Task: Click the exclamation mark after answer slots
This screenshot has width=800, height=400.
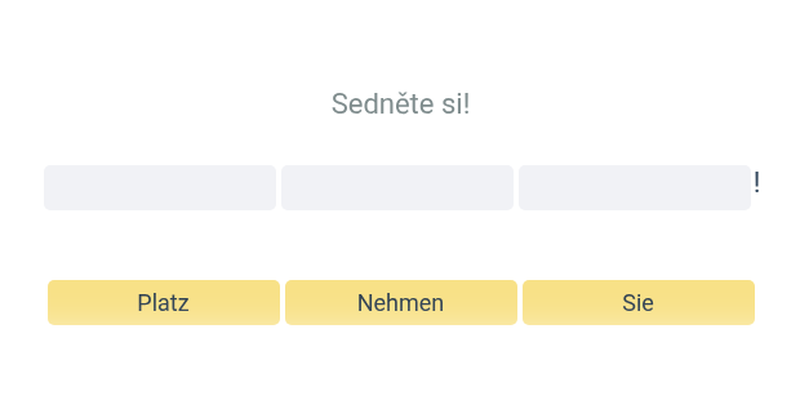Action: point(757,183)
